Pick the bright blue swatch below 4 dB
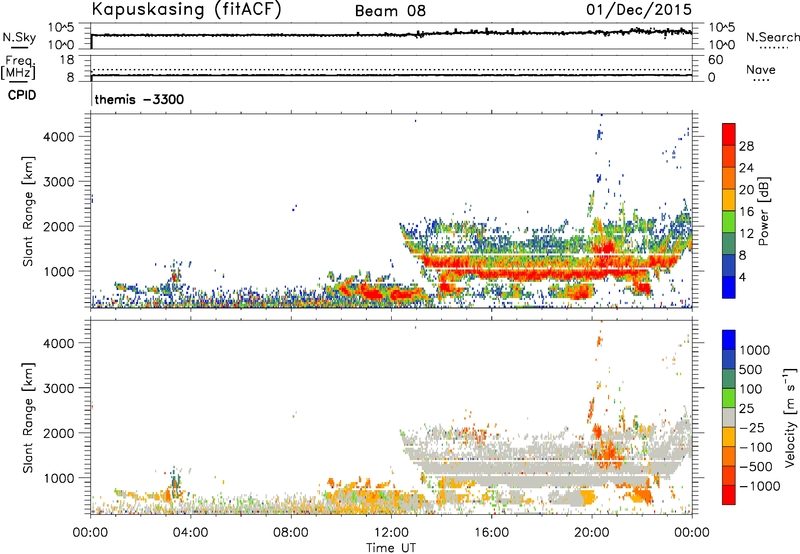Screen dimensions: 800x554 tap(729, 287)
